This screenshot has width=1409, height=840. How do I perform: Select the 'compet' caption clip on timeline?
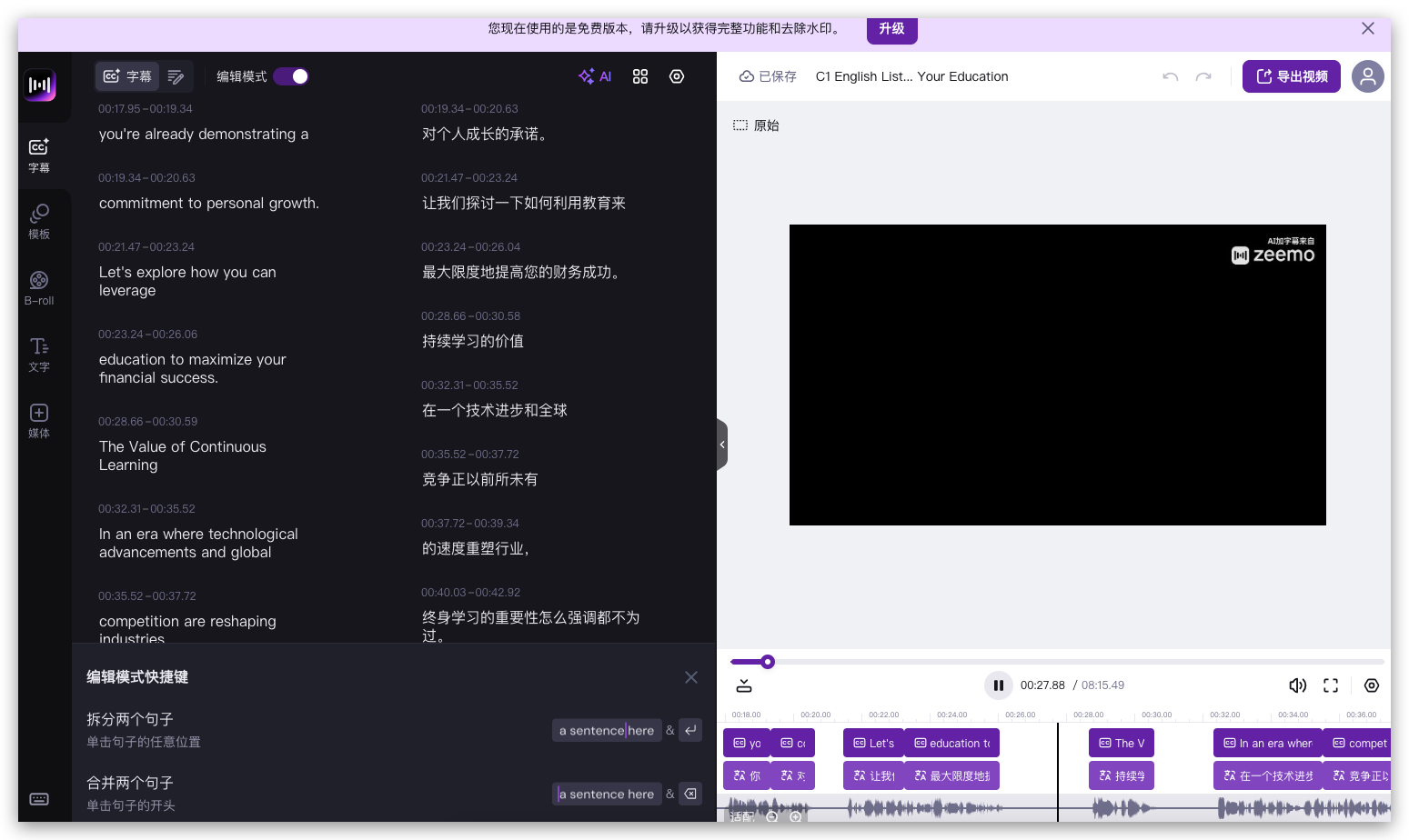(1357, 743)
